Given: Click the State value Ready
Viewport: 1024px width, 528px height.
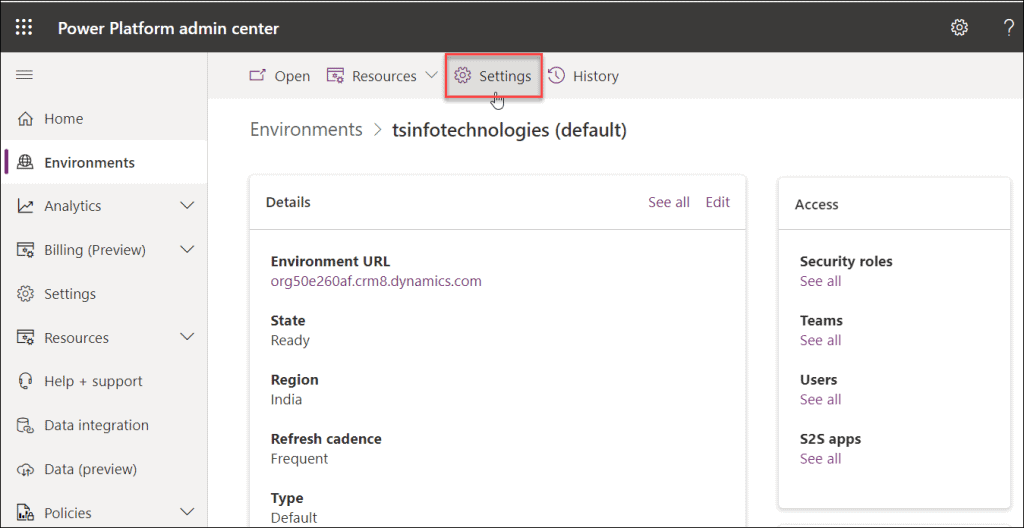Looking at the screenshot, I should pyautogui.click(x=290, y=341).
